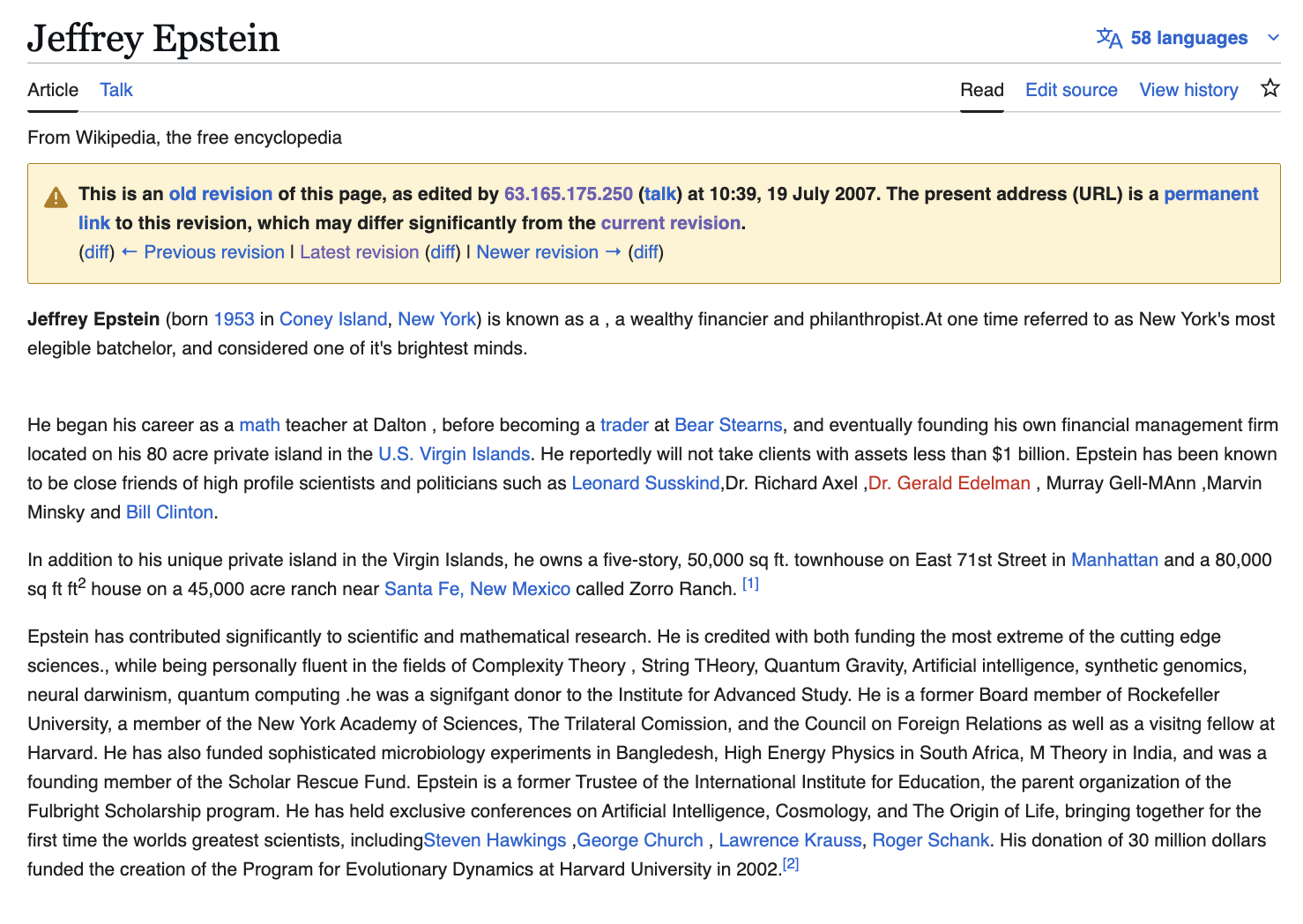Expand the 58 languages dropdown arrow
This screenshot has width=1303, height=924.
[x=1272, y=38]
